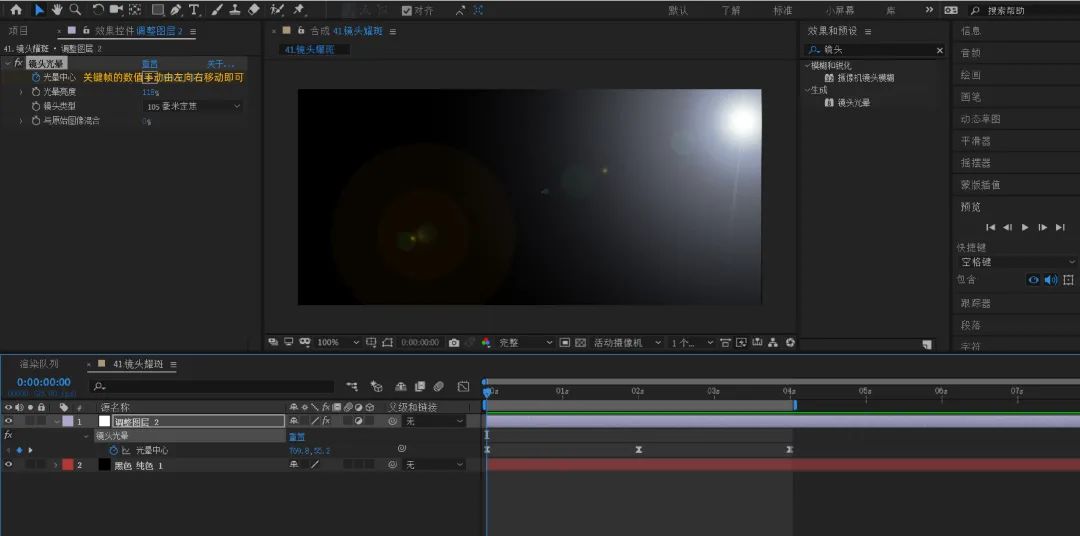
Task: Select the Roto Brush tool
Action: [277, 10]
